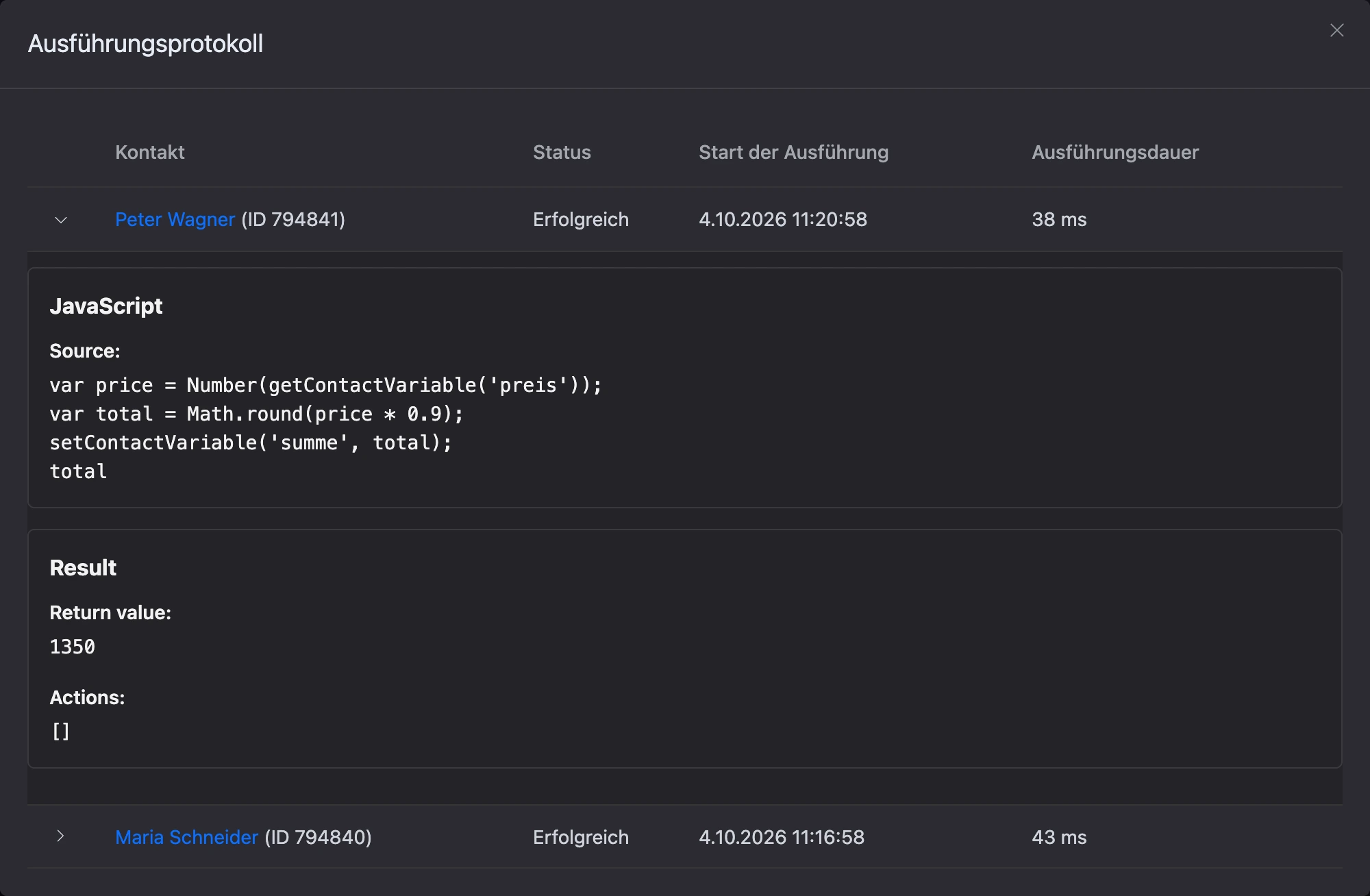Click the return value 1350
Screen dimensions: 1370x896
tap(73, 647)
